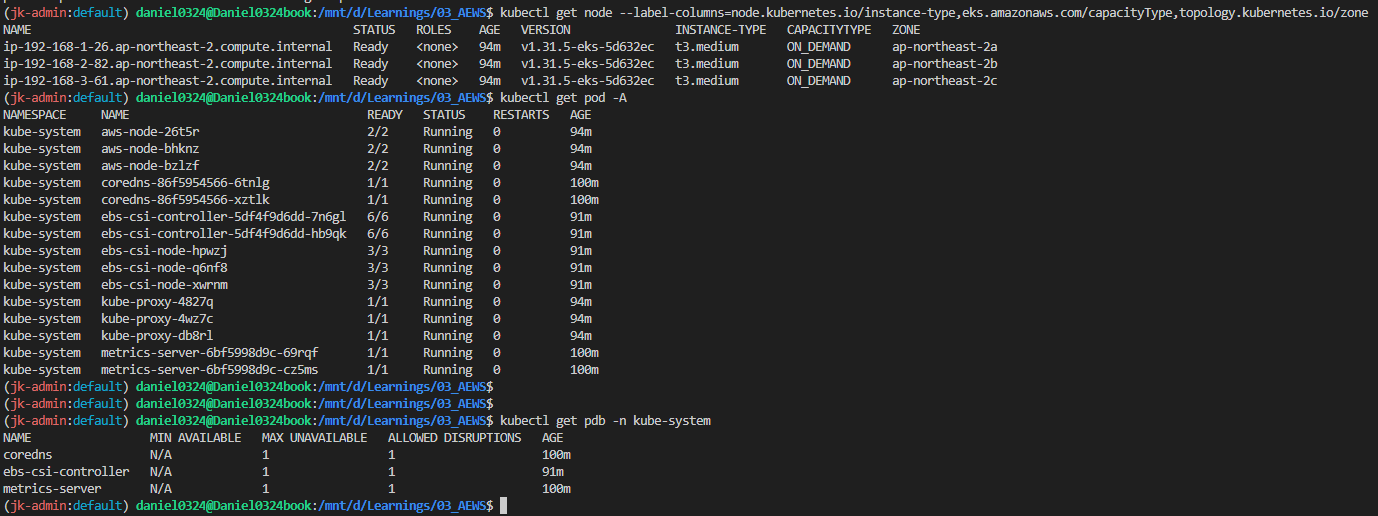
Task: Click the coredns row in pdb table
Action: (287, 455)
